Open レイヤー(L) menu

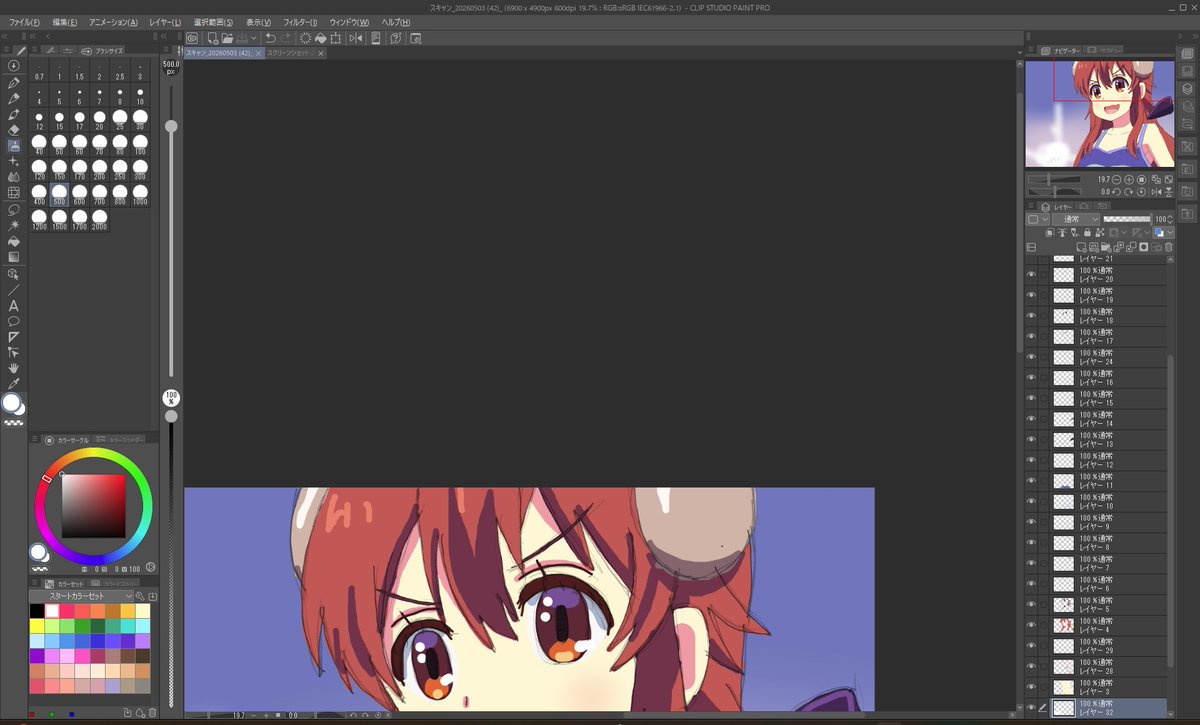tap(165, 22)
